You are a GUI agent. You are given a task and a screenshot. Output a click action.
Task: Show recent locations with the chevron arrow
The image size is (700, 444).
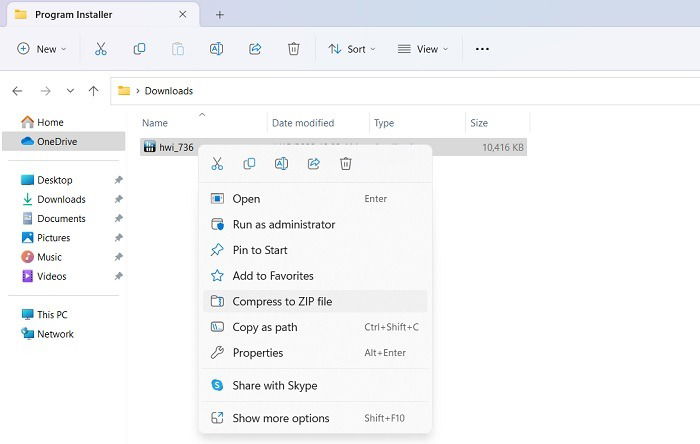point(70,91)
